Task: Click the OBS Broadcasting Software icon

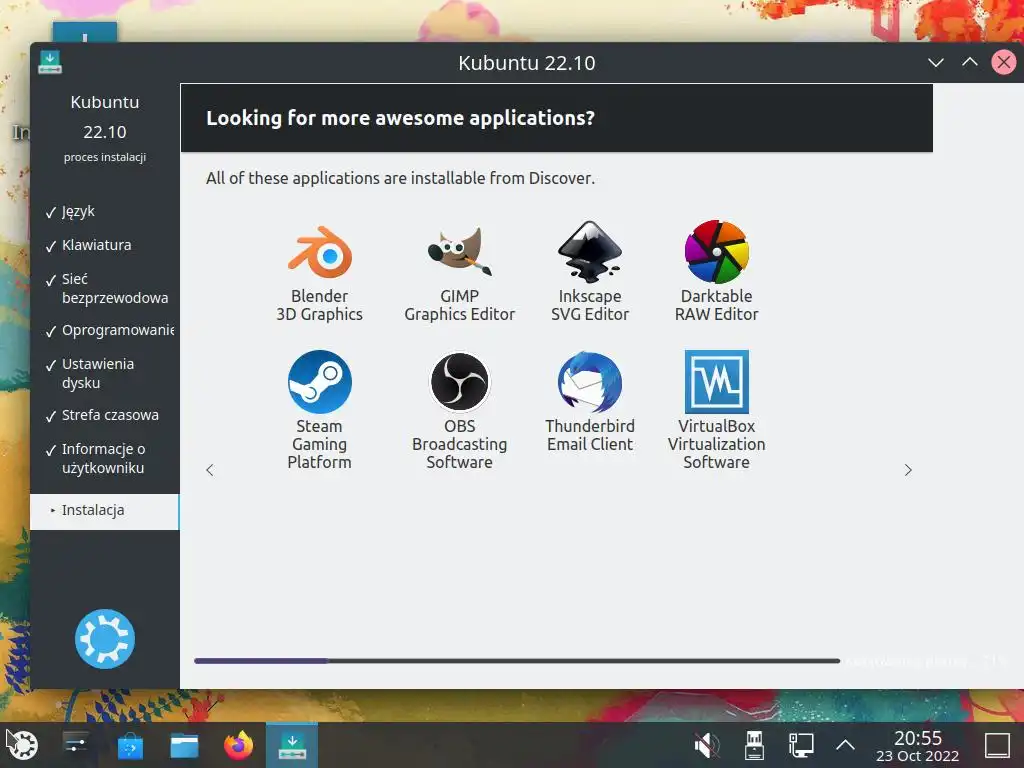Action: 459,382
